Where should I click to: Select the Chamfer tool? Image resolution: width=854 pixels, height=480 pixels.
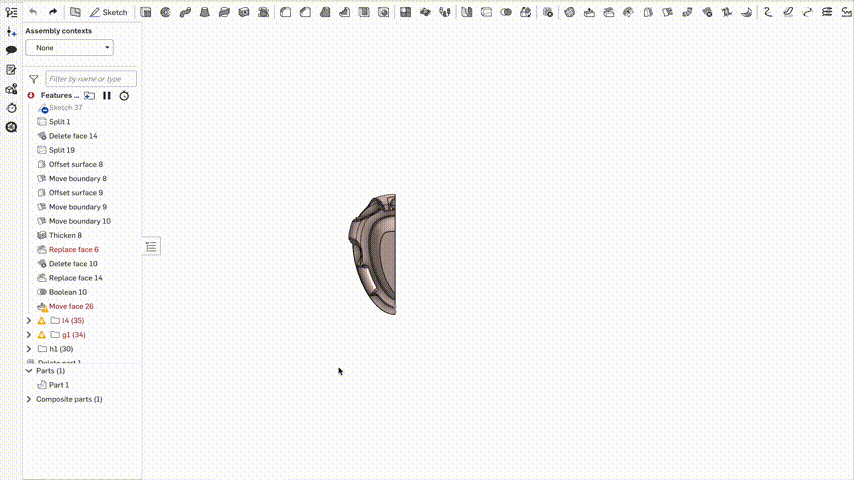305,12
